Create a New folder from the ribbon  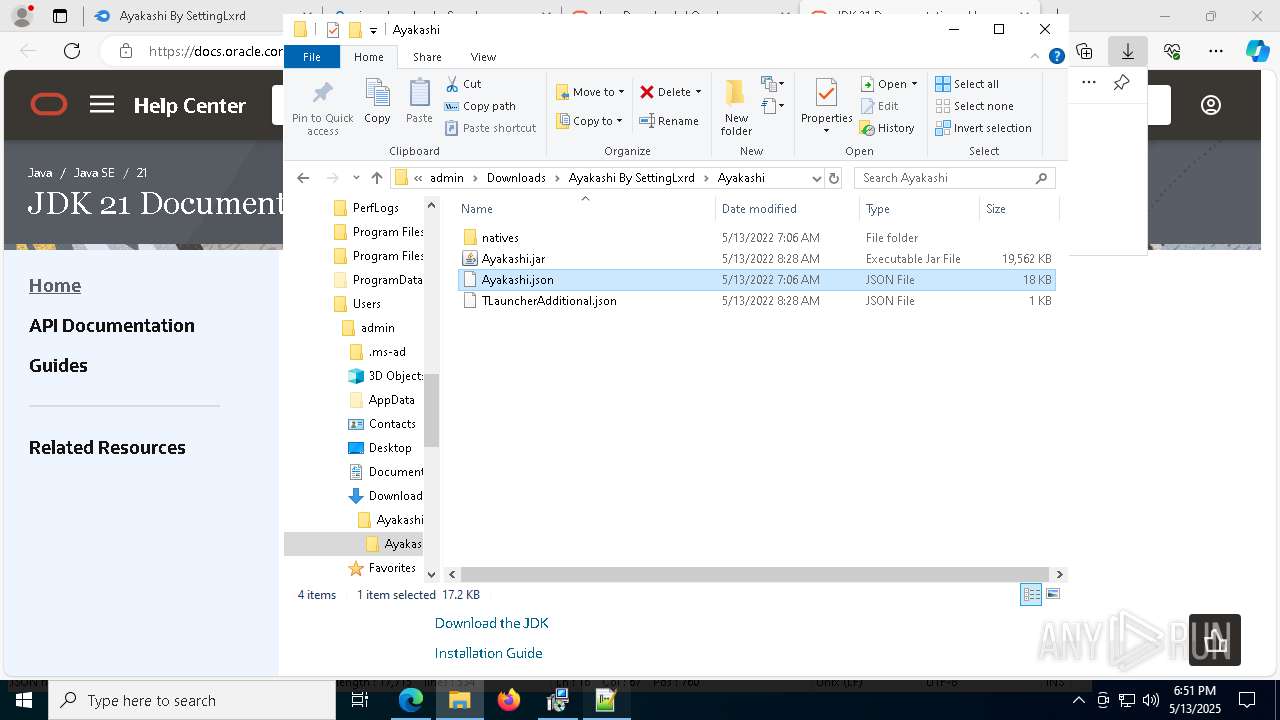click(736, 107)
